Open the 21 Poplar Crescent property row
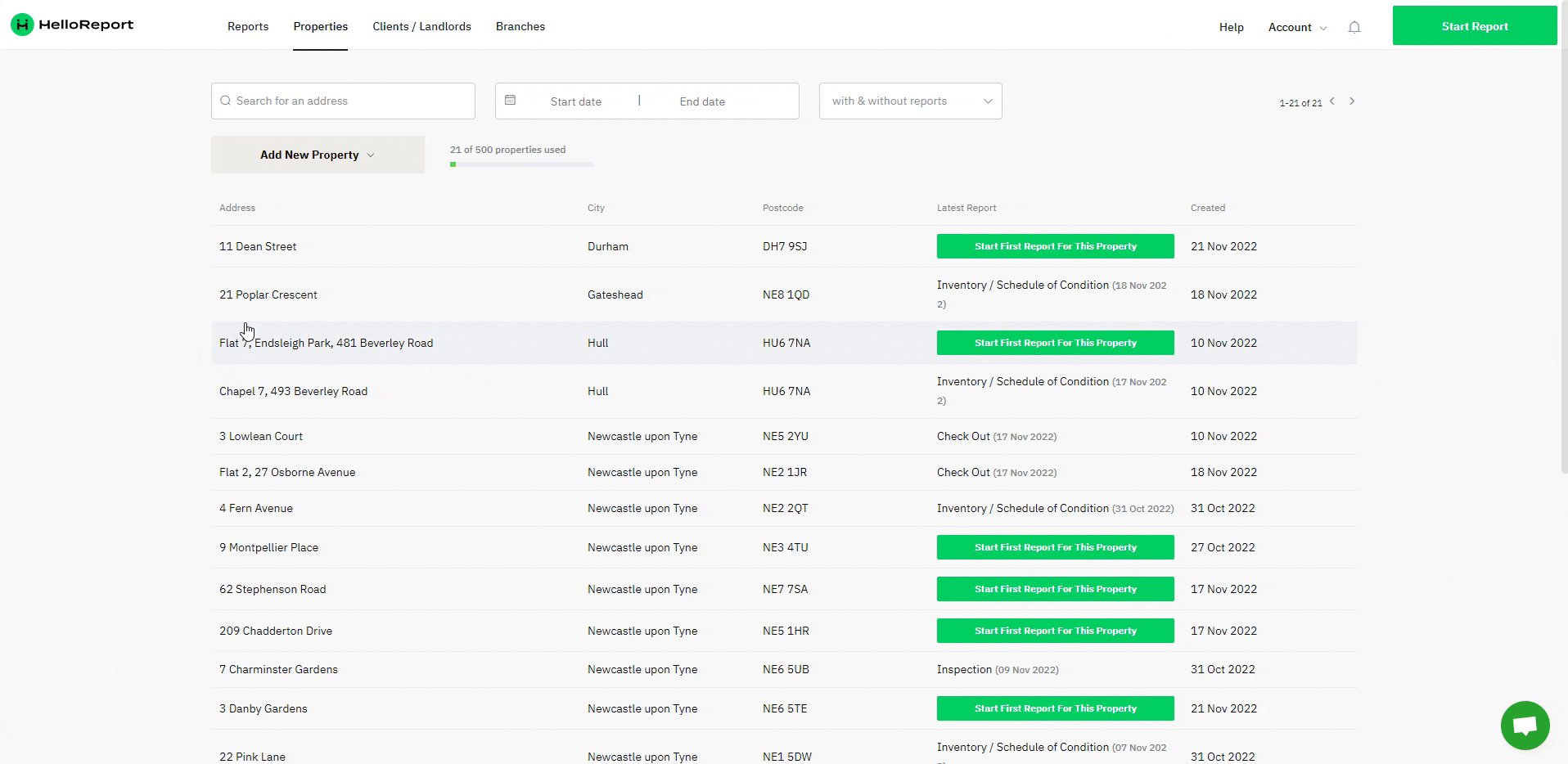The height and width of the screenshot is (764, 1568). click(268, 294)
